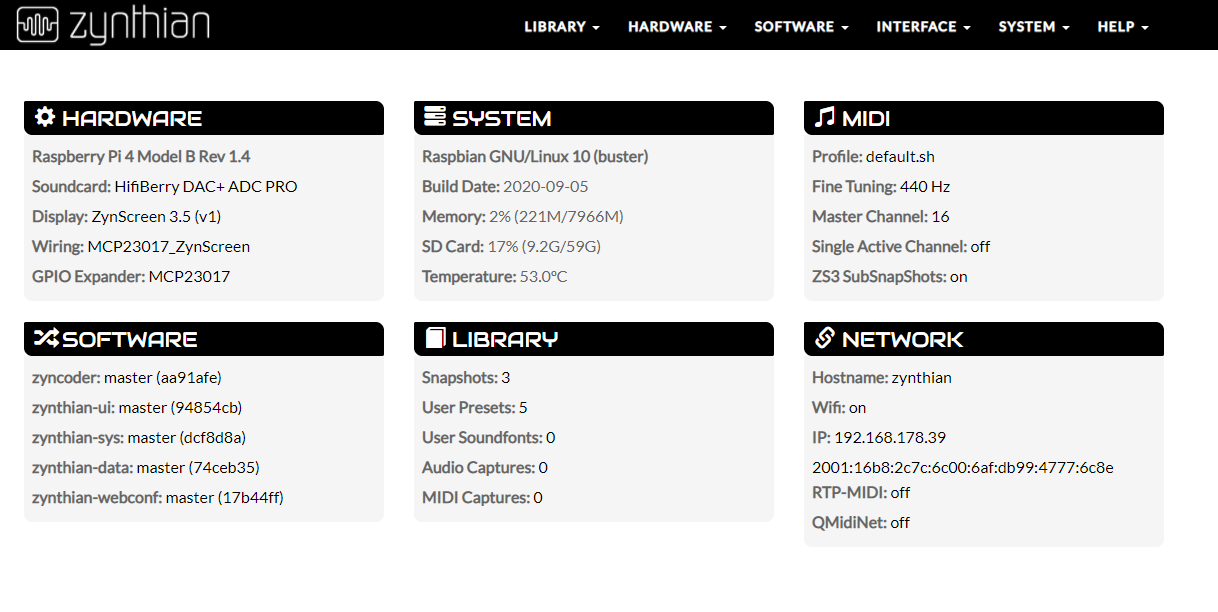Image resolution: width=1218 pixels, height=612 pixels.
Task: Click the QMidiNet 'off' status row
Action: coord(861,522)
